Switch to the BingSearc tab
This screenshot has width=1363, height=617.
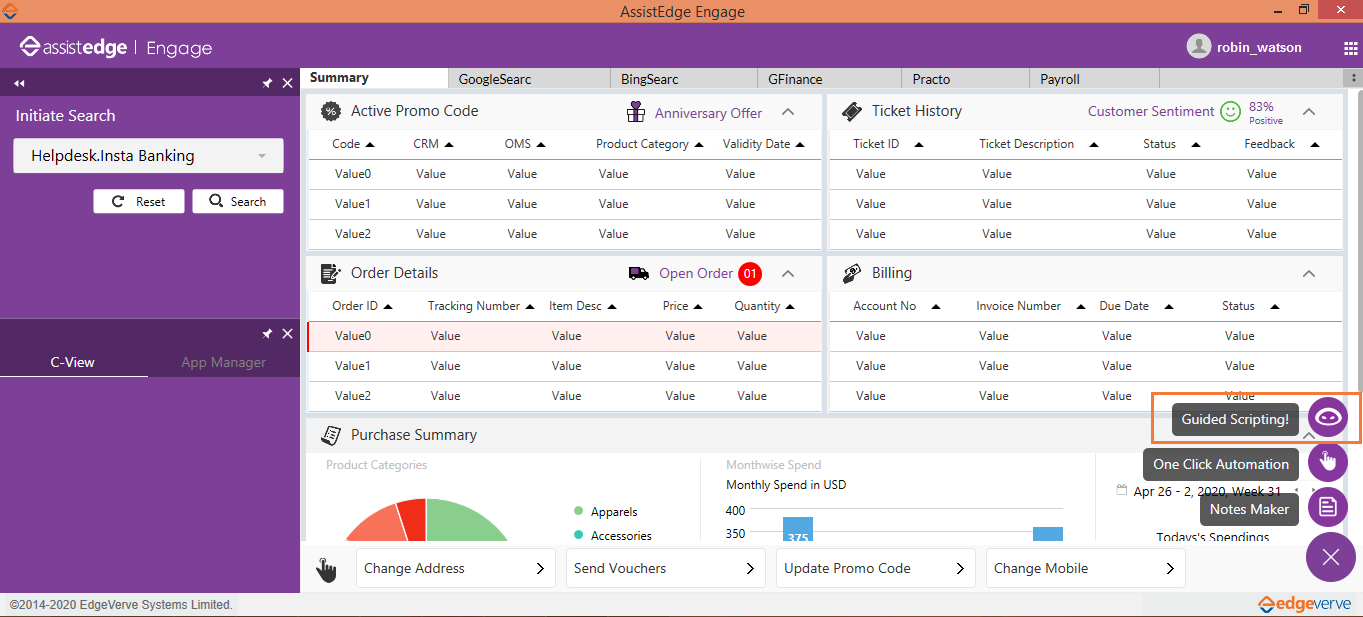click(684, 79)
